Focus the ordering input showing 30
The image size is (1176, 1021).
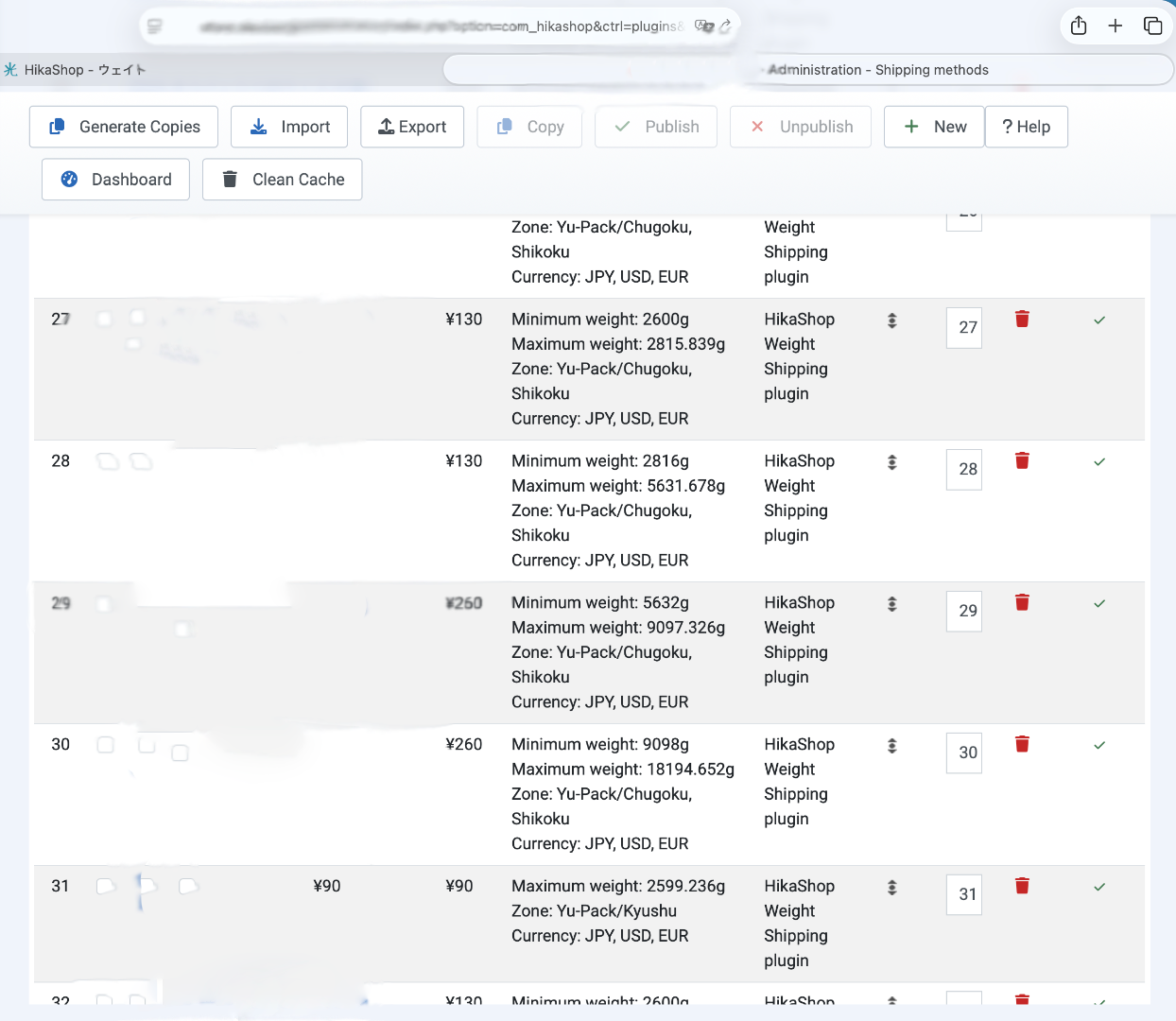pos(963,753)
